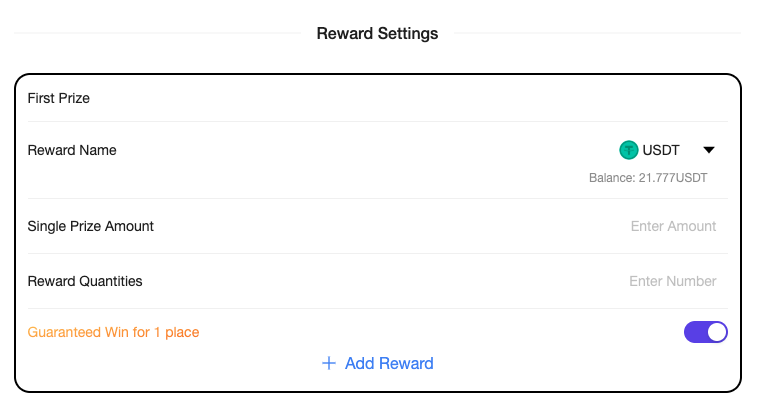This screenshot has width=757, height=404.
Task: Click the Add Reward link
Action: [389, 363]
